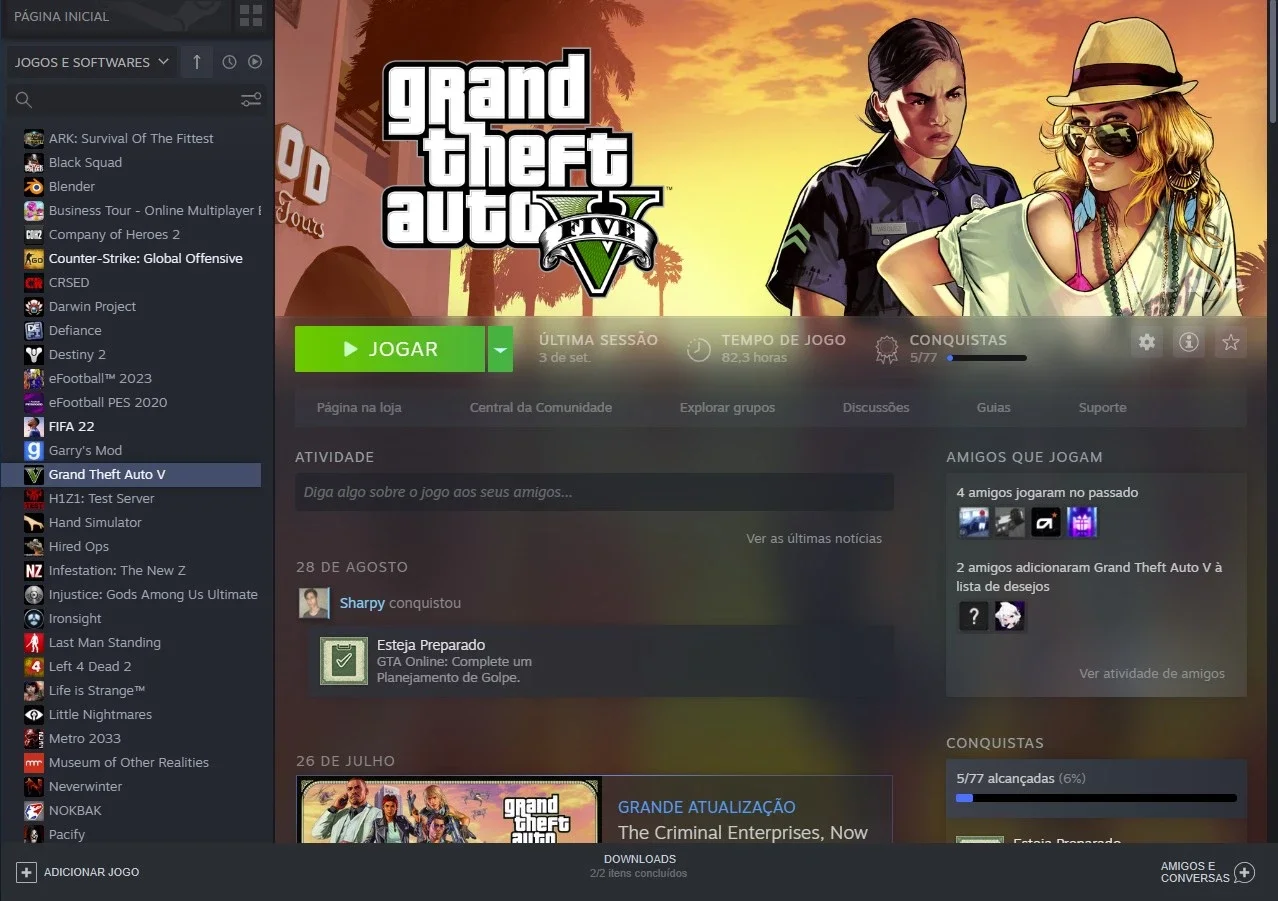The width and height of the screenshot is (1278, 901).
Task: Click the FIFA 22 icon
Action: coord(34,426)
